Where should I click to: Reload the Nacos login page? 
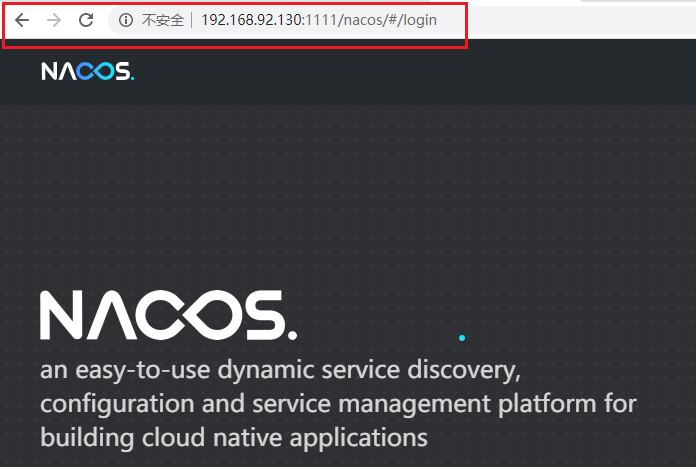[x=86, y=20]
